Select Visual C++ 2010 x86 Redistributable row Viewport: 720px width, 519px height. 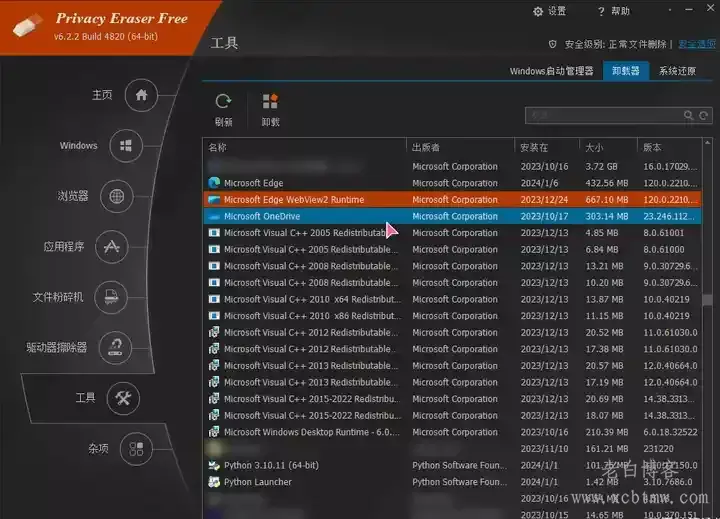[x=452, y=316]
